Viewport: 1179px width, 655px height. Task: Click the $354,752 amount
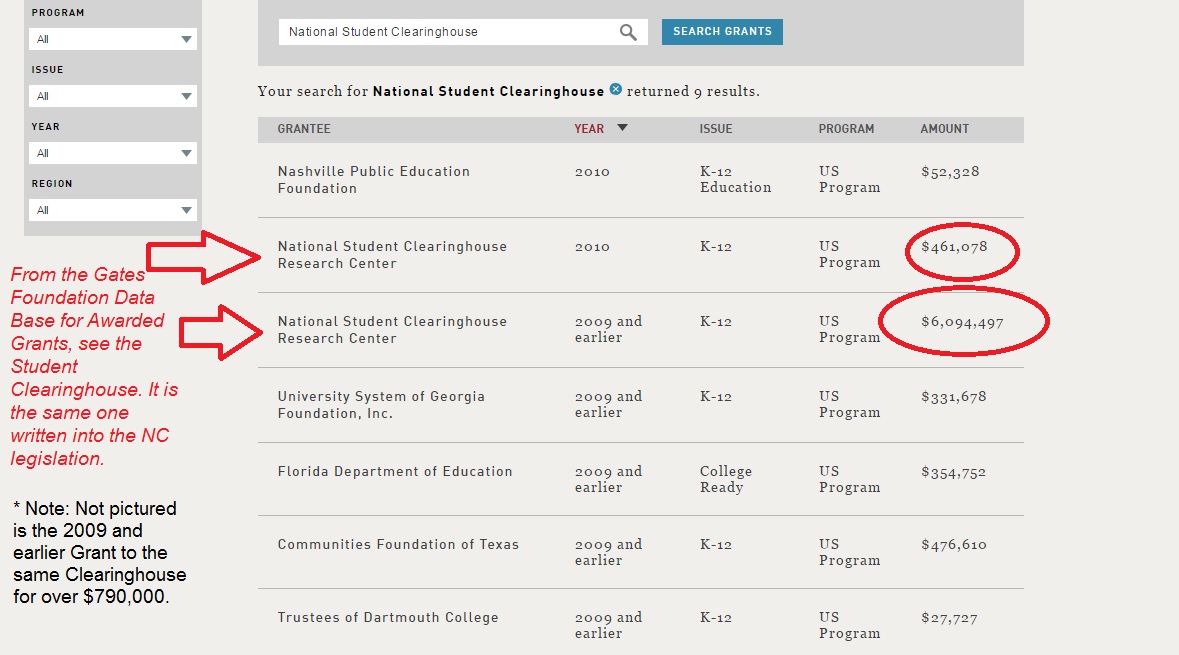953,472
